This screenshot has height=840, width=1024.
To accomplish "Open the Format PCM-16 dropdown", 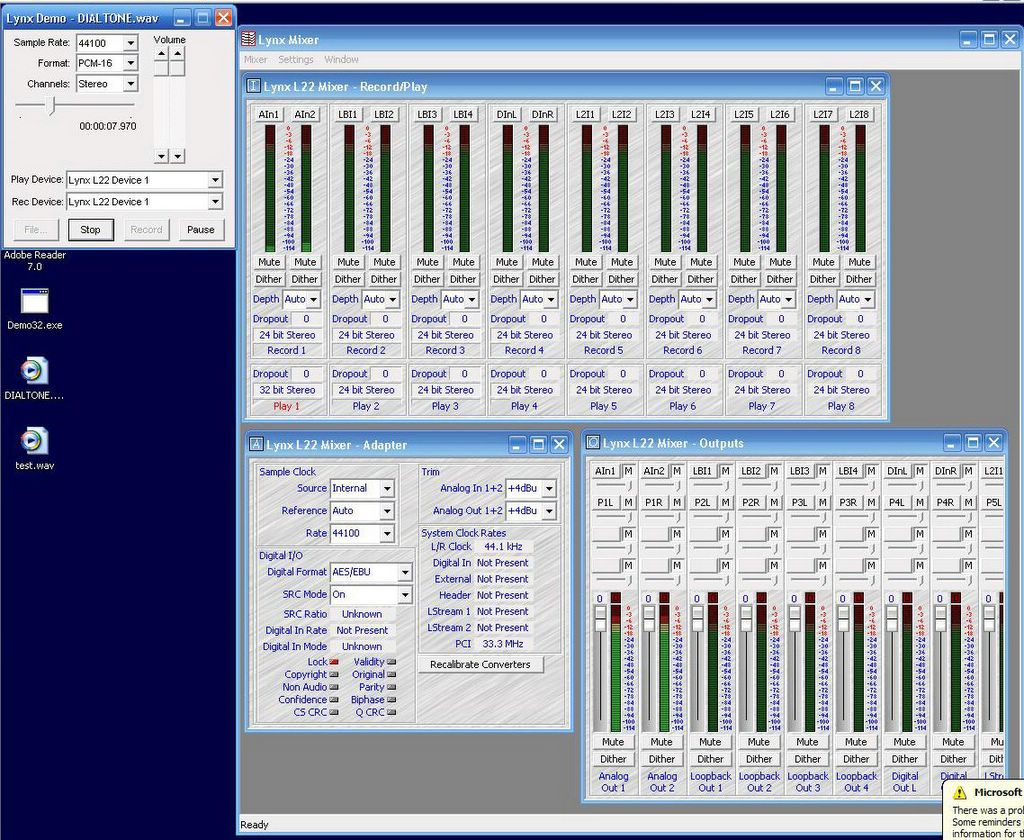I will (x=131, y=63).
